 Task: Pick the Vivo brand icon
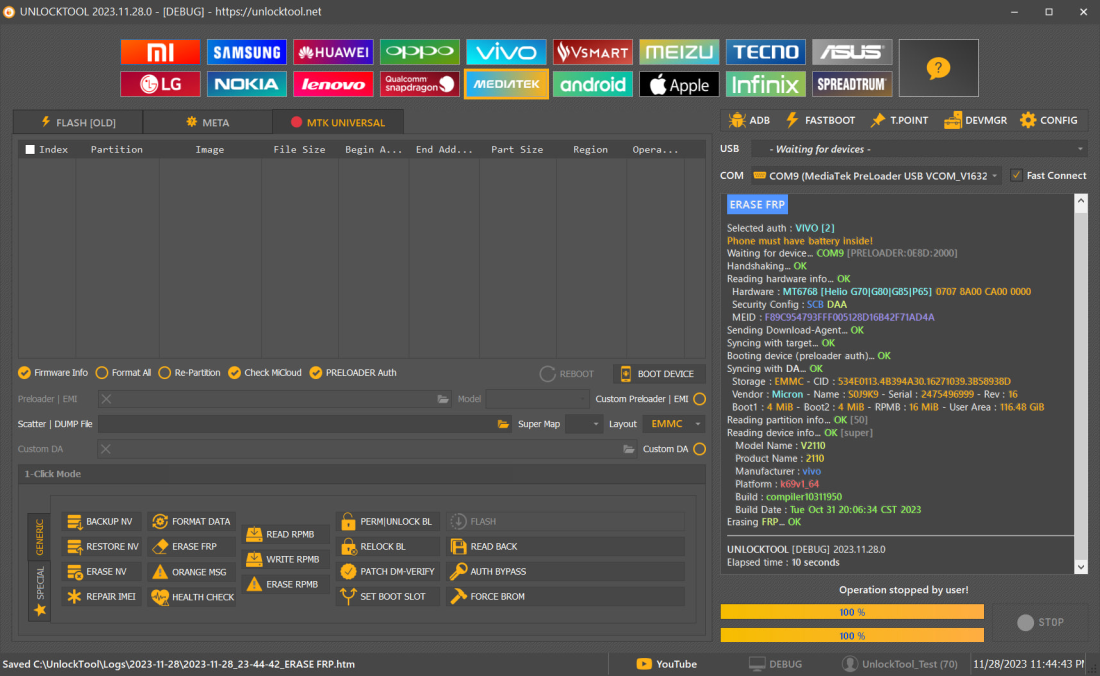pos(506,52)
